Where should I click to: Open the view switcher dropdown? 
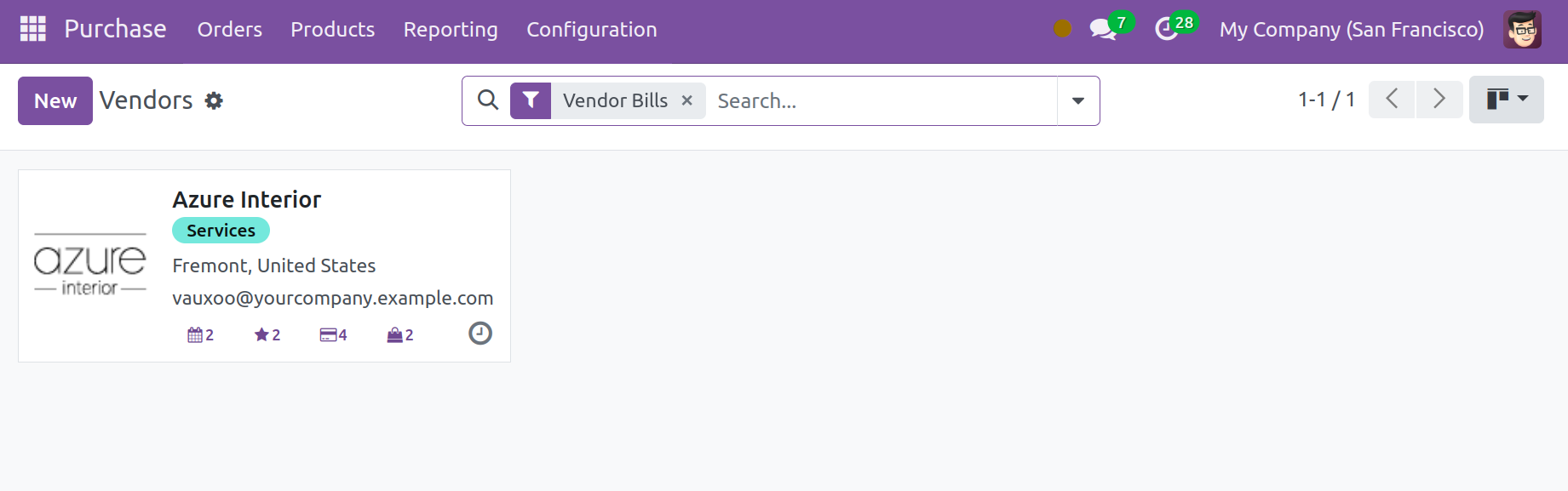(1507, 100)
